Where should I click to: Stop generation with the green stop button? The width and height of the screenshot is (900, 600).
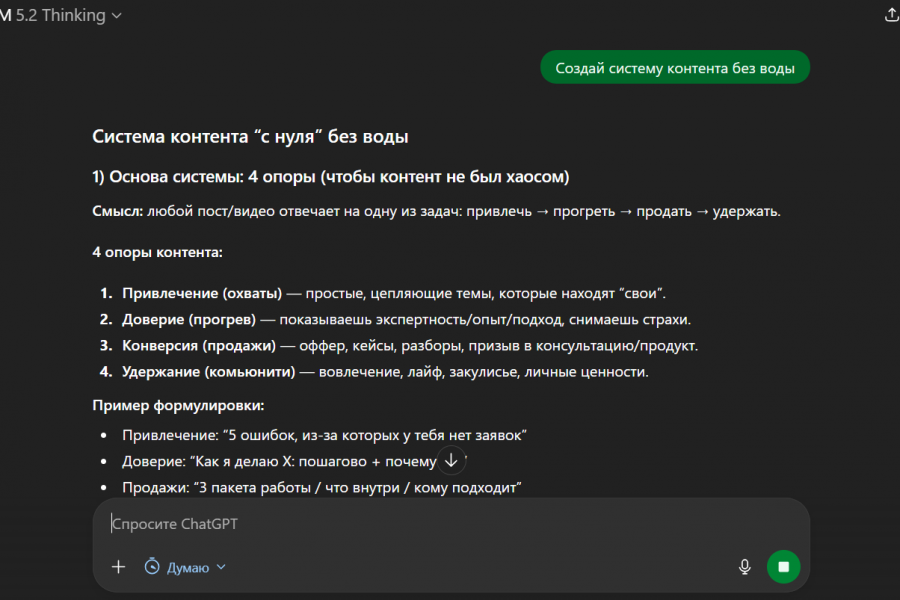pos(784,567)
